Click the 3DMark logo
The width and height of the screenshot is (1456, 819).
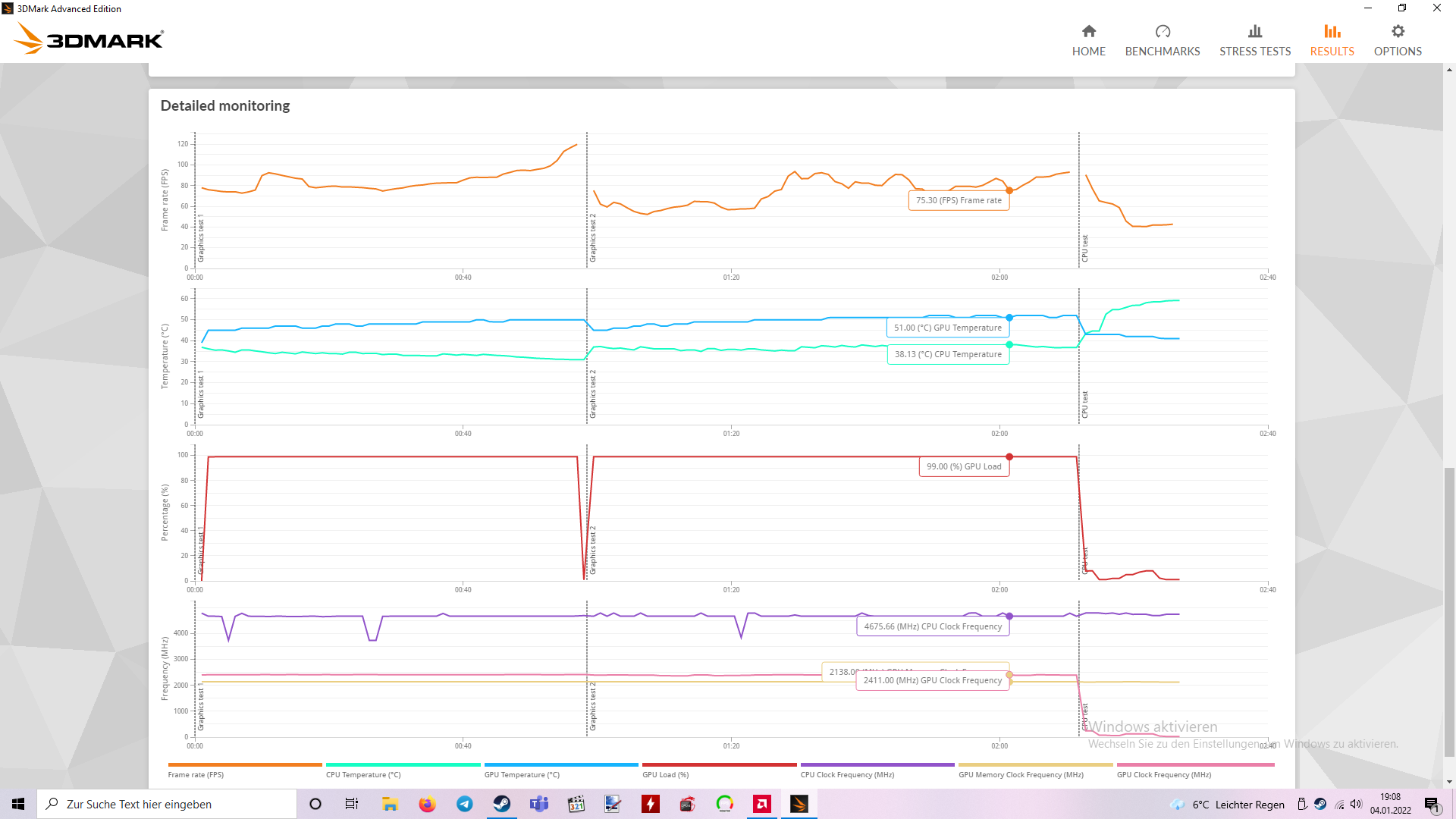(89, 38)
